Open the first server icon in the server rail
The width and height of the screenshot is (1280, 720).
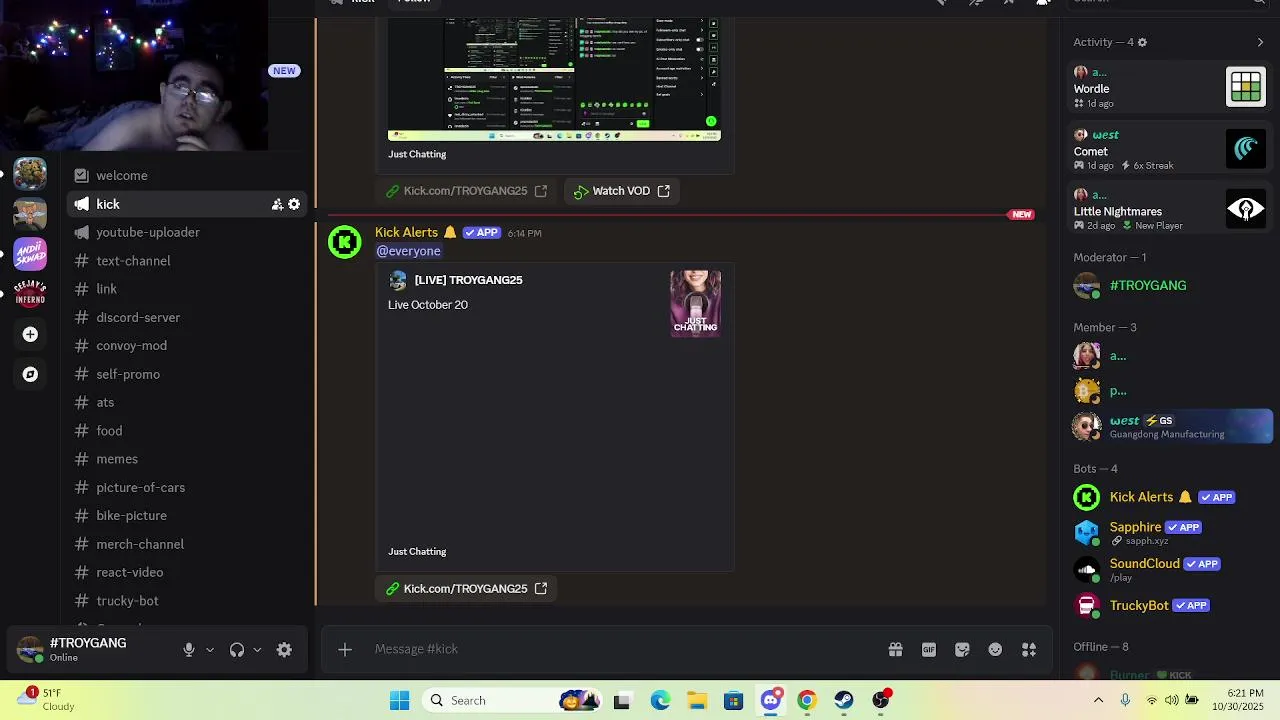click(30, 174)
